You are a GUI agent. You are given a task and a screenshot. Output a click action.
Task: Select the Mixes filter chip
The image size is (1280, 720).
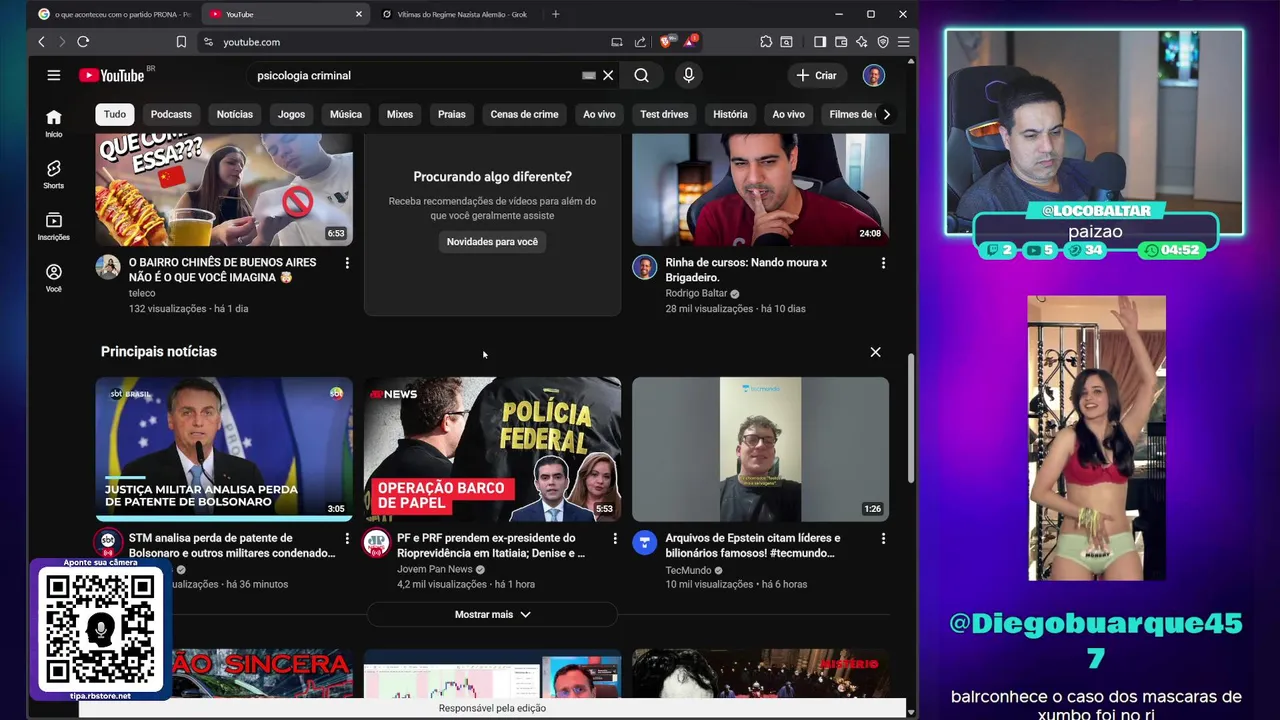[400, 114]
